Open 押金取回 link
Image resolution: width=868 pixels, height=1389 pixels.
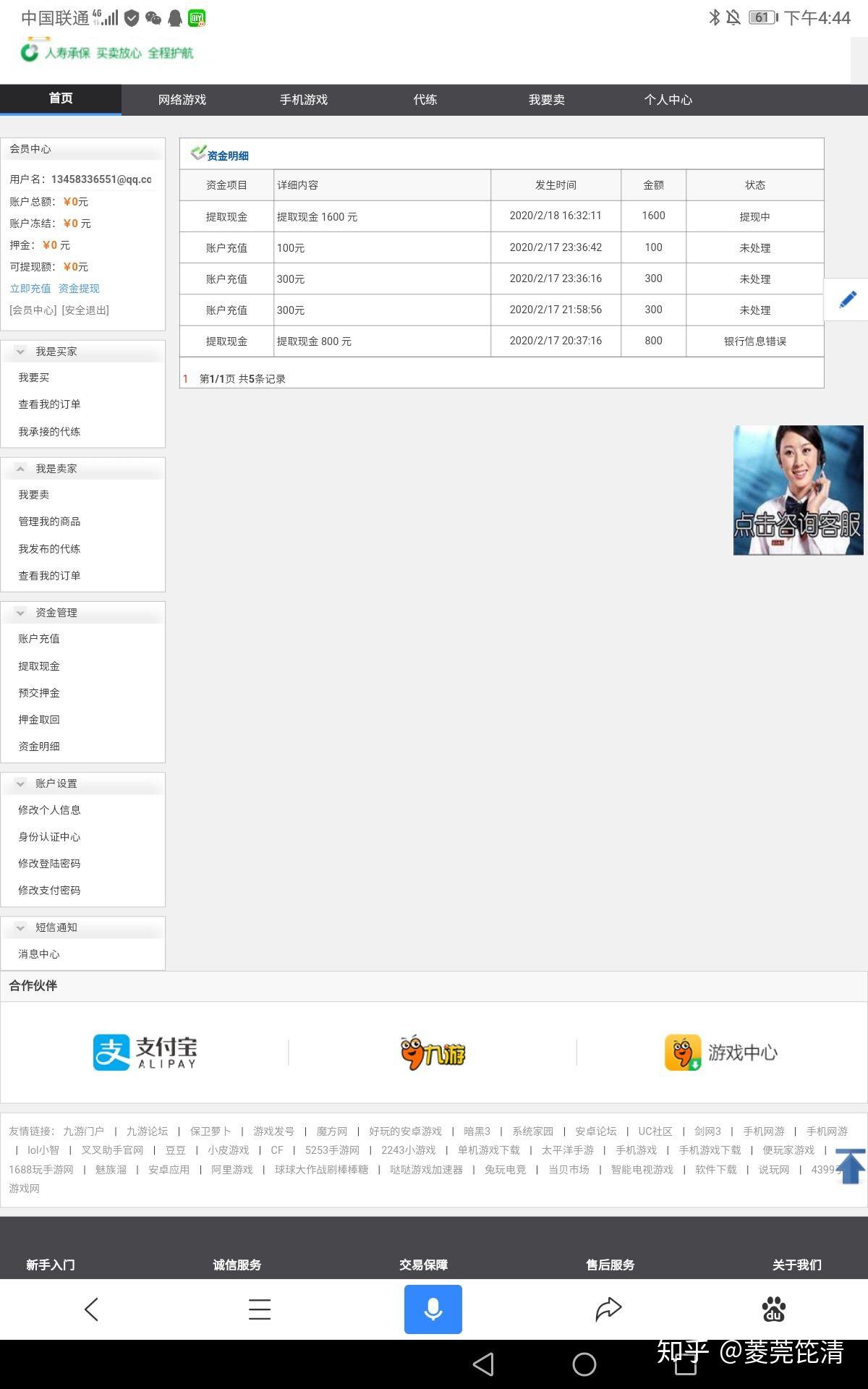[x=39, y=720]
